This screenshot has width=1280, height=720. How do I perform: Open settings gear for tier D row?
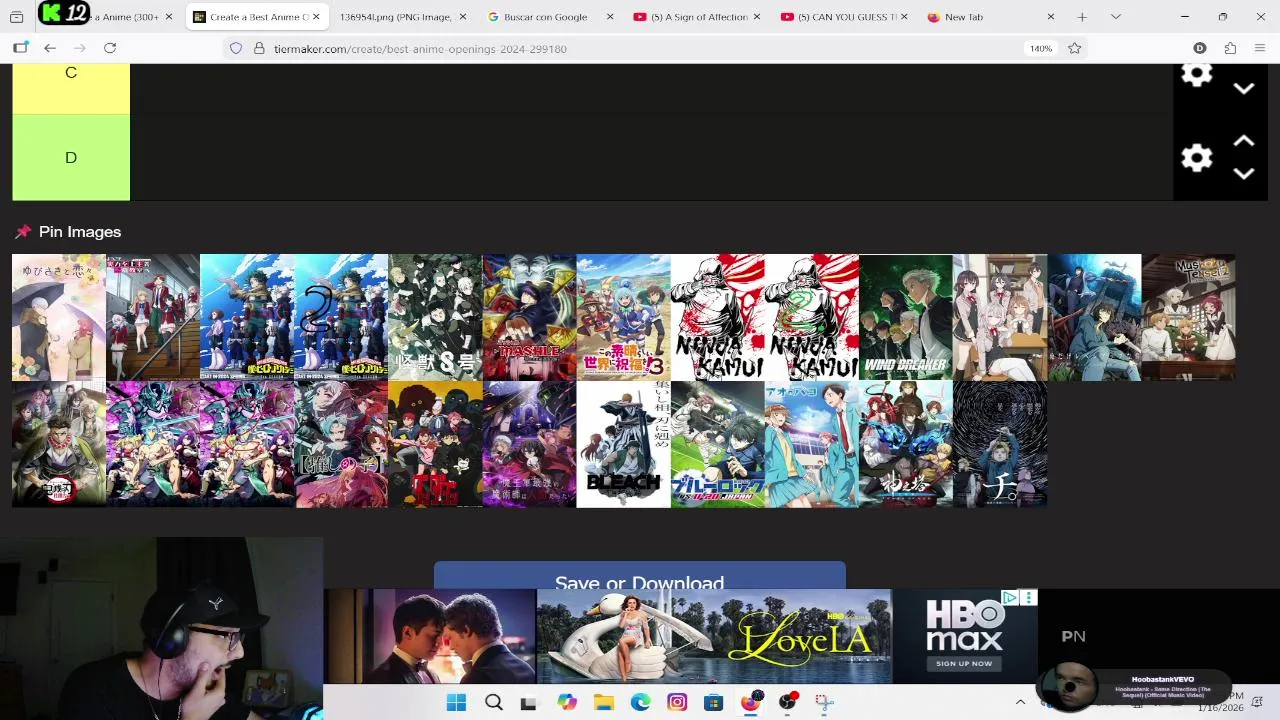(x=1197, y=158)
